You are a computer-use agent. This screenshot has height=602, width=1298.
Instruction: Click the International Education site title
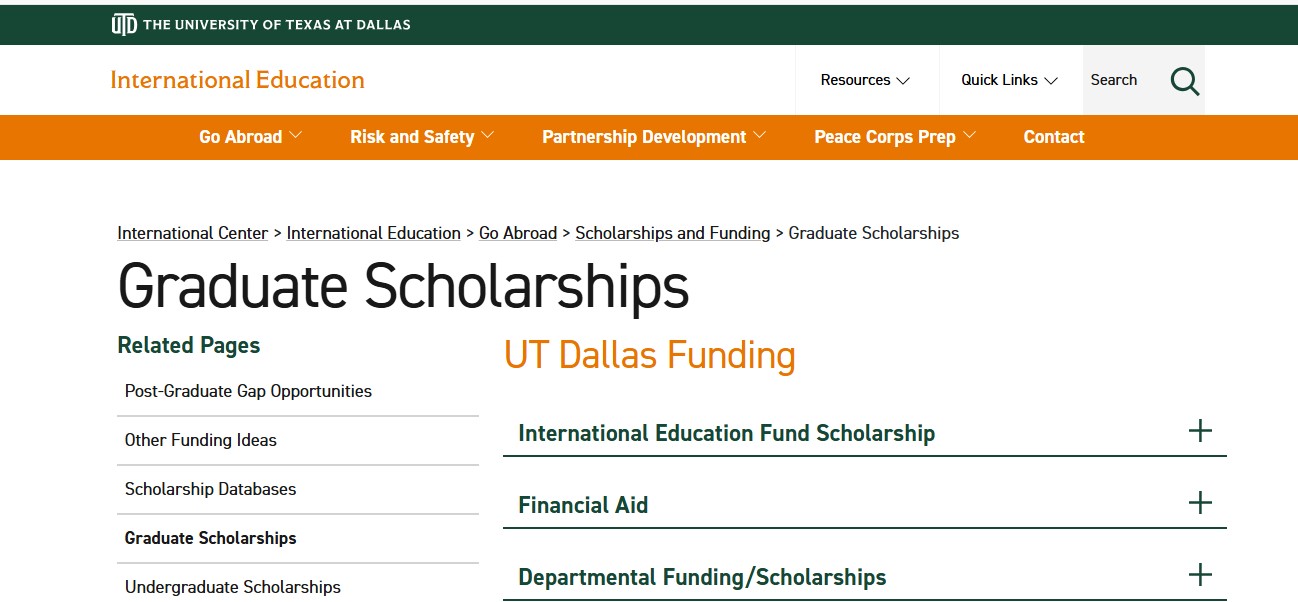(237, 80)
